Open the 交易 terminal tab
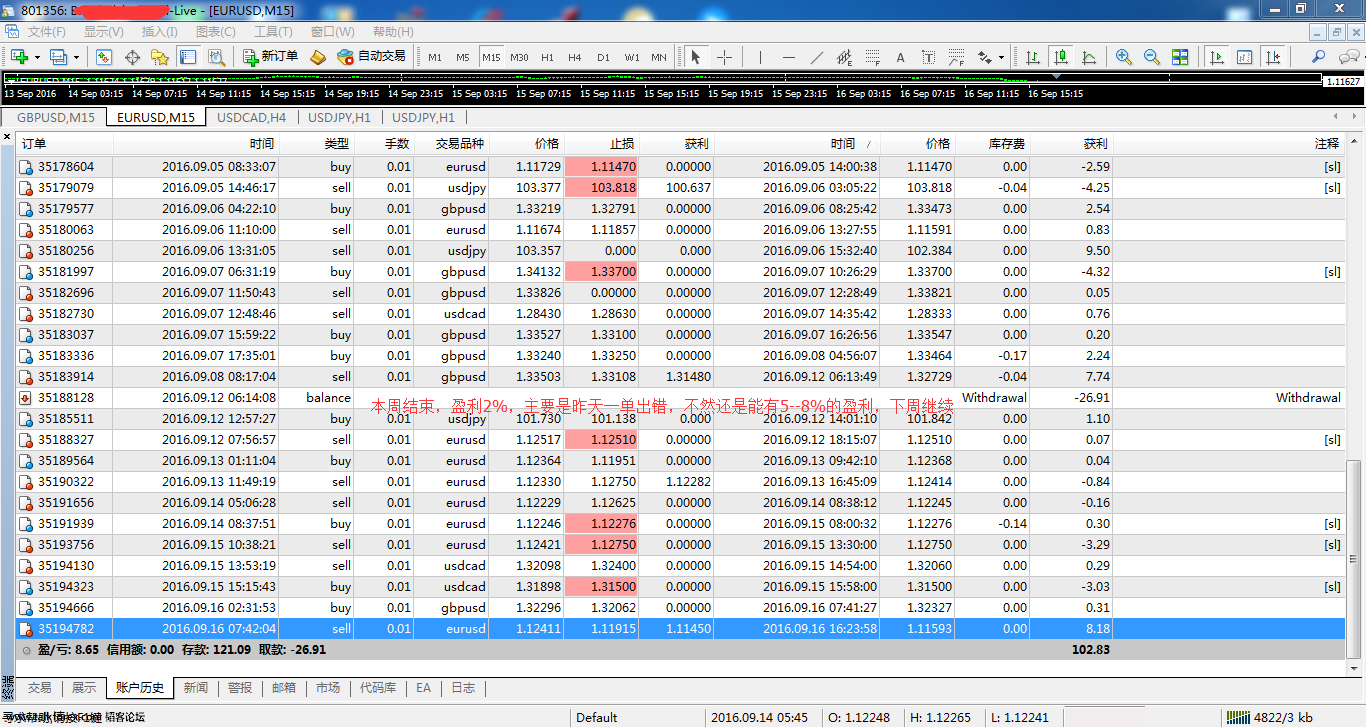 (x=39, y=688)
